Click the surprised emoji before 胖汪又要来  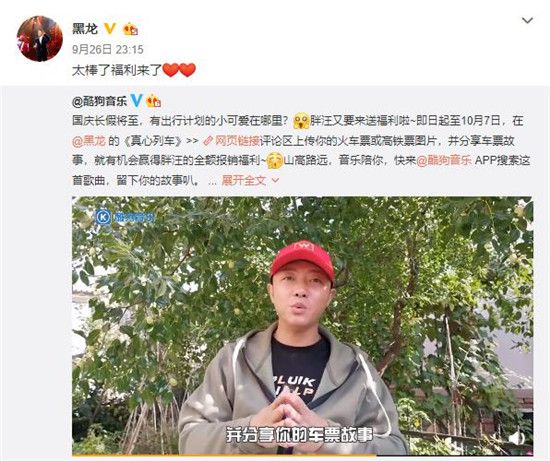click(x=302, y=121)
